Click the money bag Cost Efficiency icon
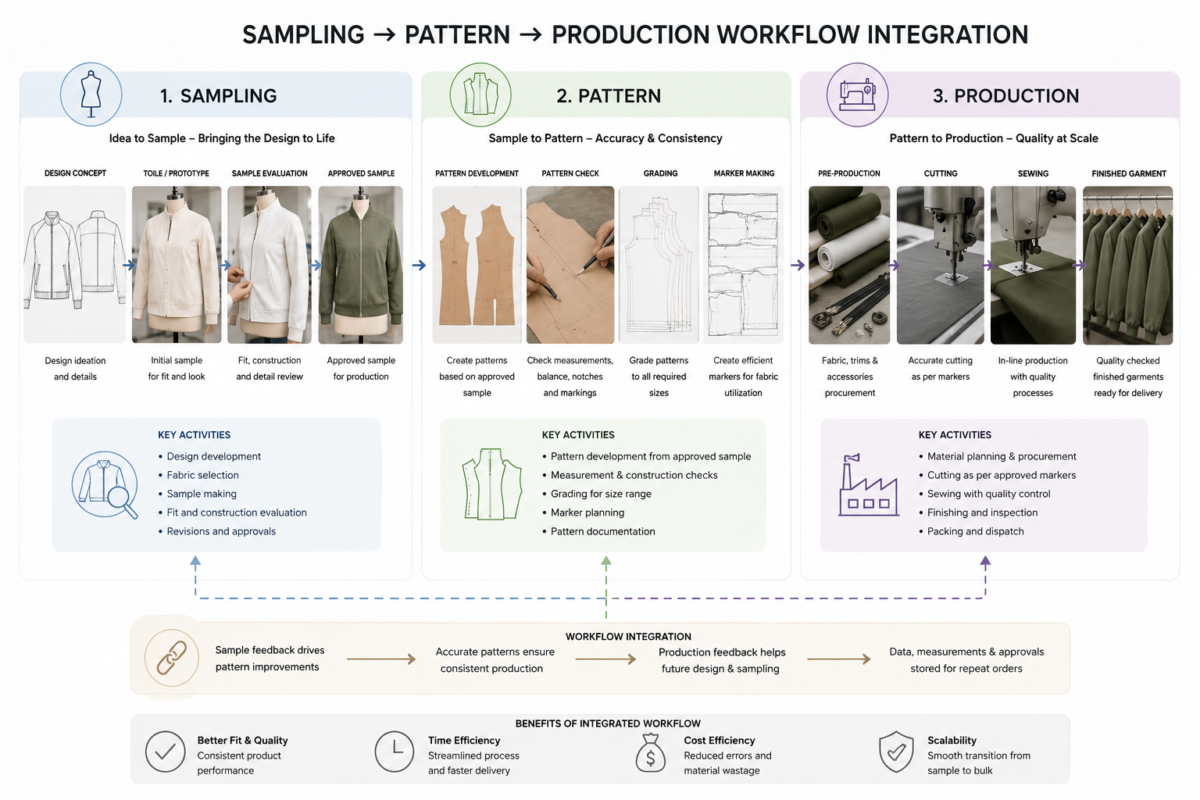The width and height of the screenshot is (1200, 800). tap(651, 751)
